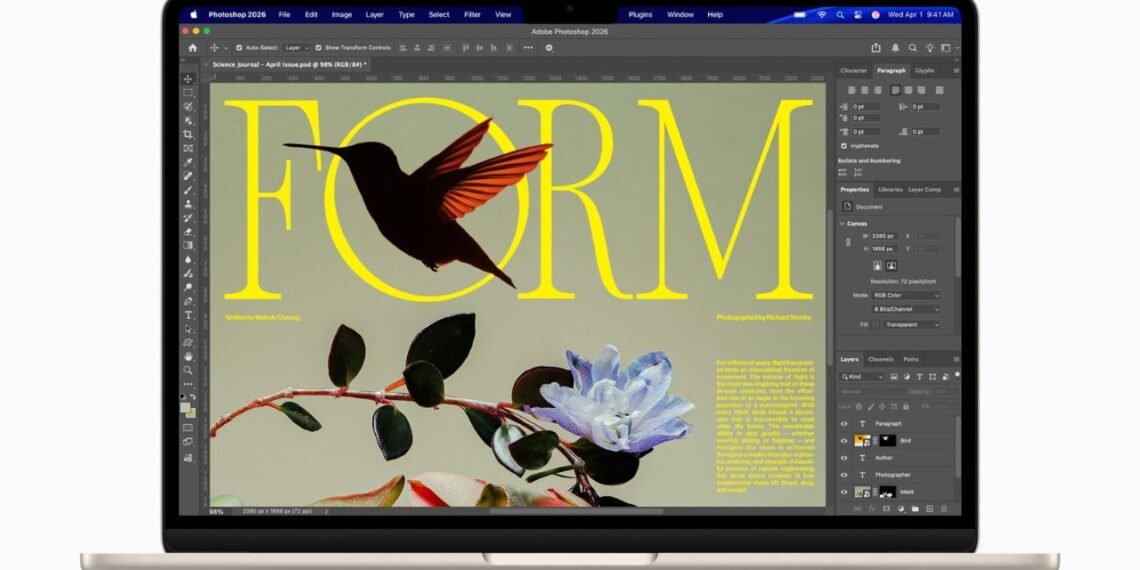Switch to the Glyphs tab
Image resolution: width=1140 pixels, height=570 pixels.
click(x=925, y=71)
